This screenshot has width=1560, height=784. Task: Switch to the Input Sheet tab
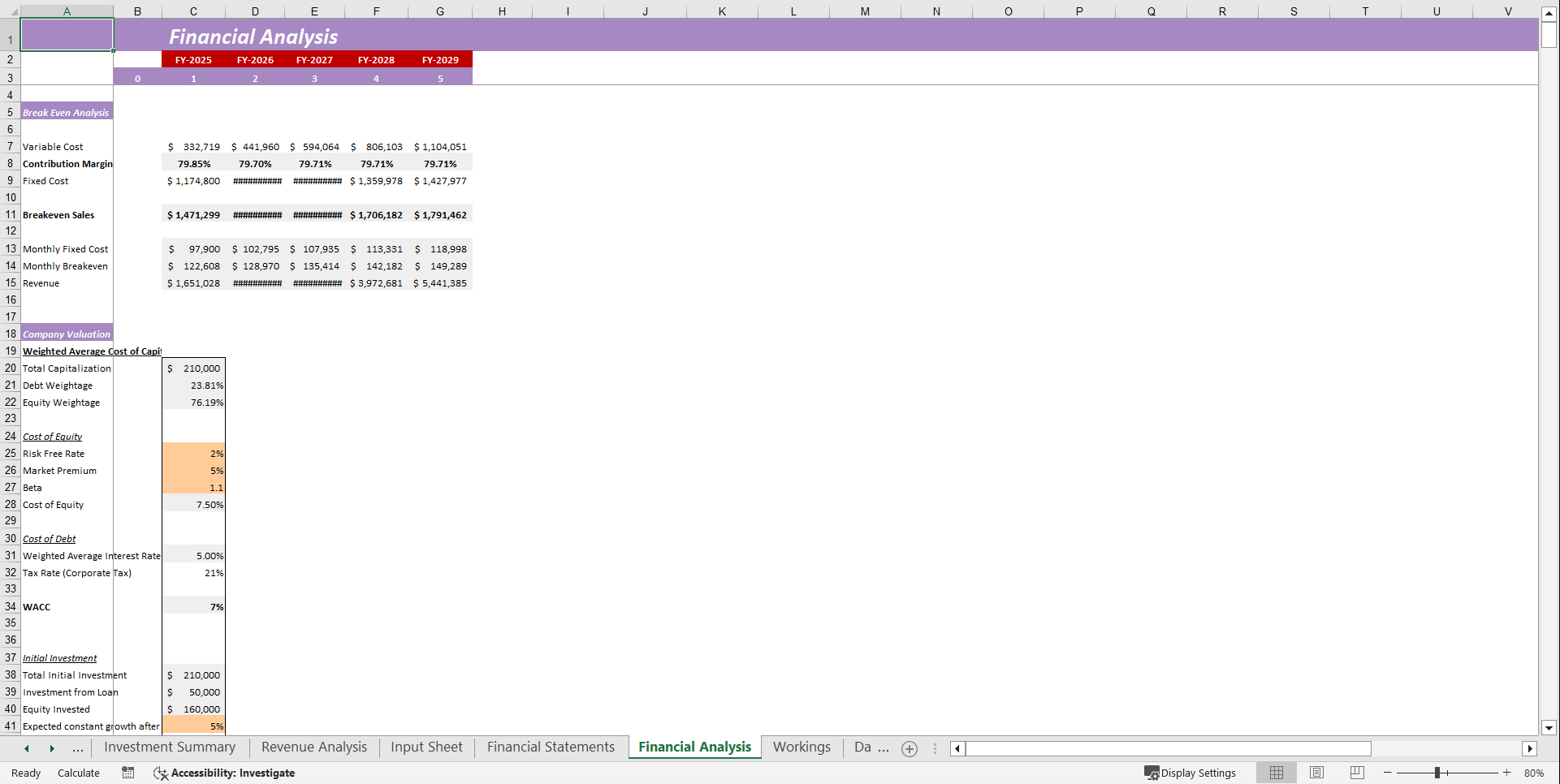(426, 747)
